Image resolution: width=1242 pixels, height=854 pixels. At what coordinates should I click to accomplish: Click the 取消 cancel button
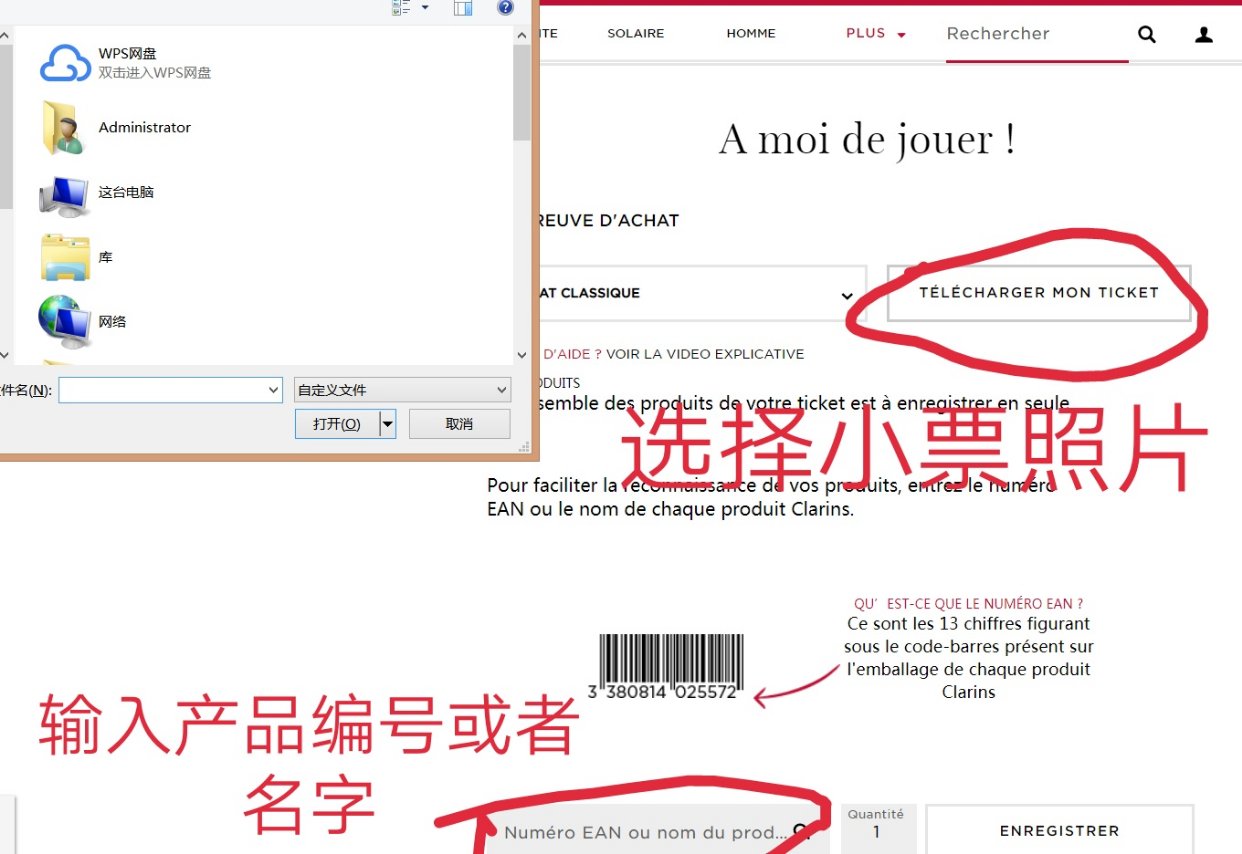click(x=459, y=424)
